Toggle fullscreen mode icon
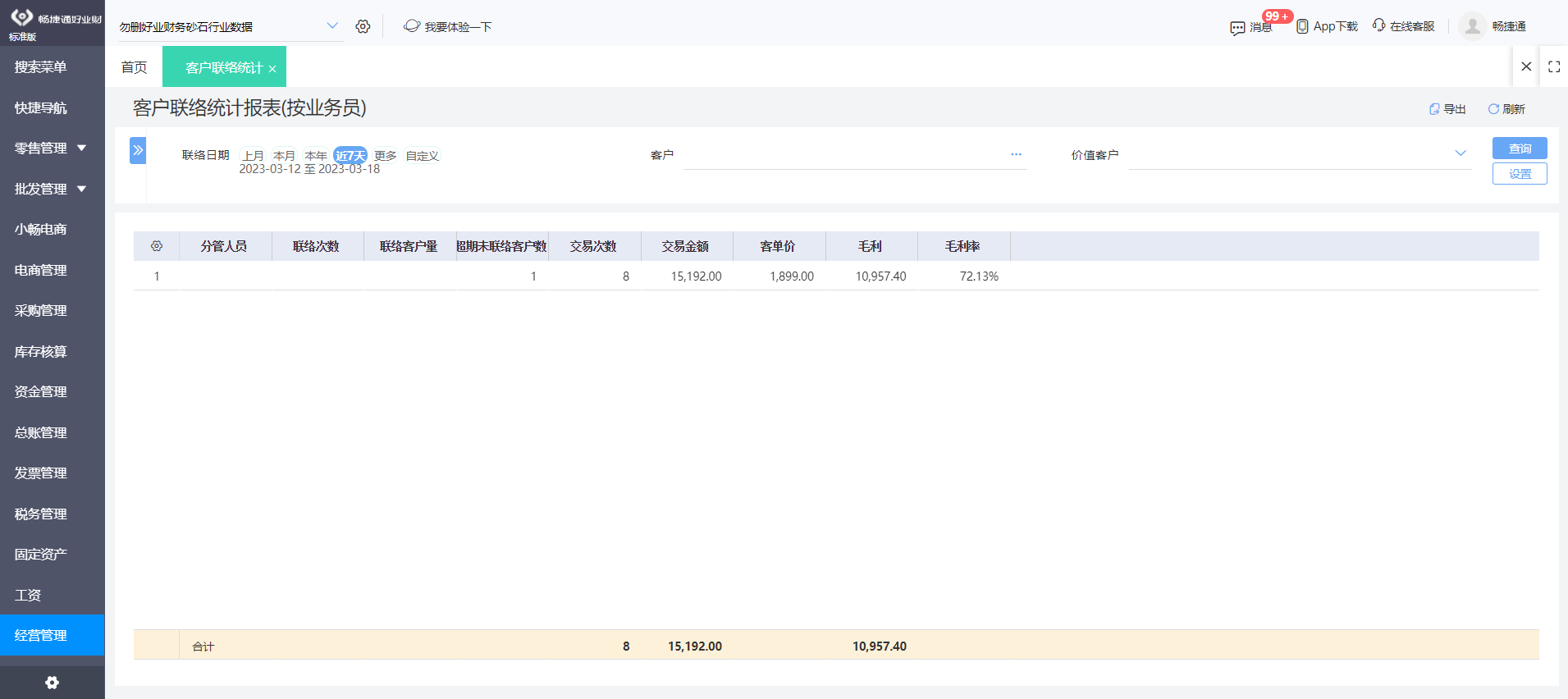 [x=1554, y=66]
